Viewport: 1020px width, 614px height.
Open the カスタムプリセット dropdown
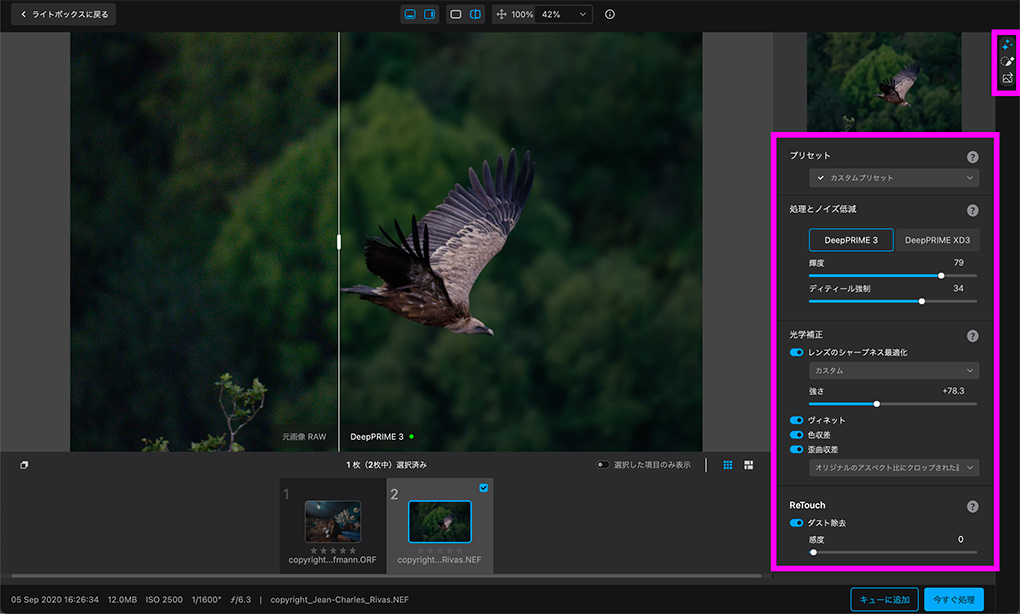pos(894,178)
